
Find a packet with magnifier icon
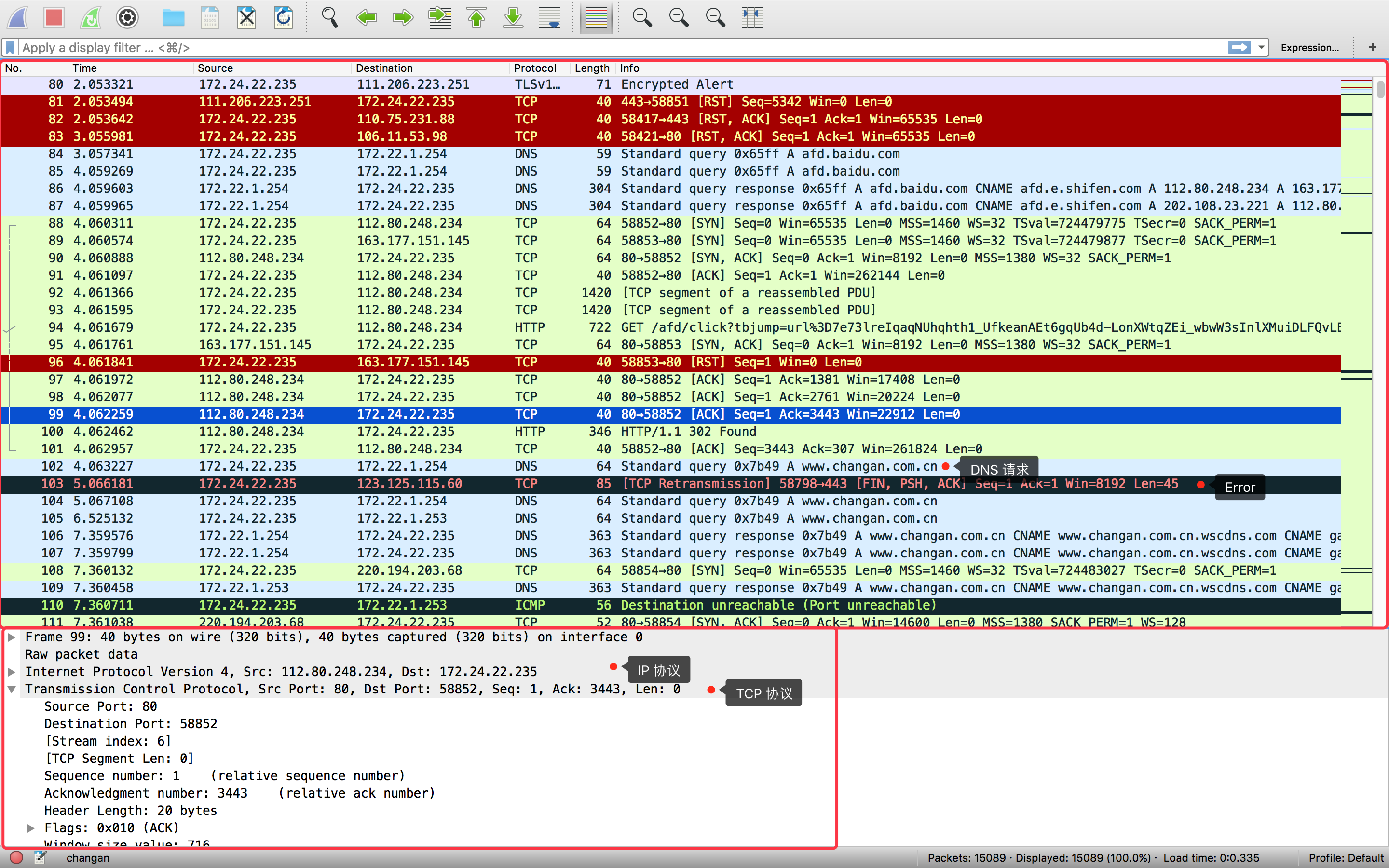(x=329, y=17)
